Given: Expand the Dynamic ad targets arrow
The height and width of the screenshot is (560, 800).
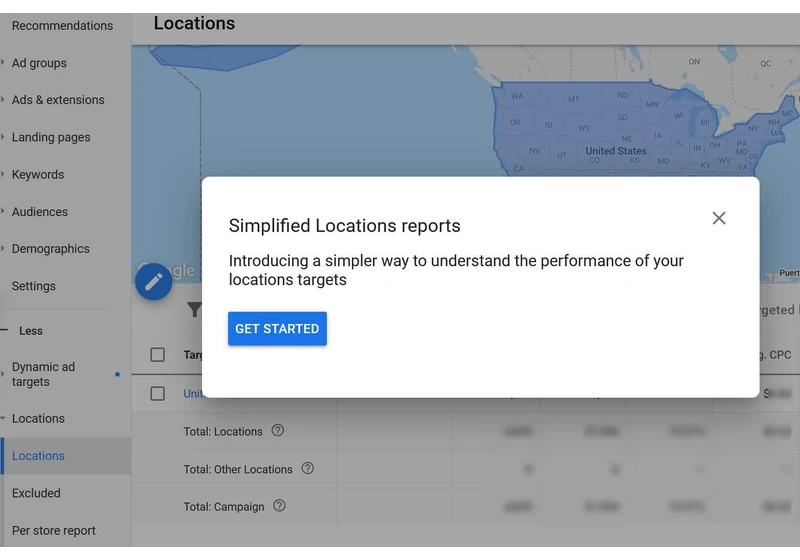Looking at the screenshot, I should coord(3,374).
